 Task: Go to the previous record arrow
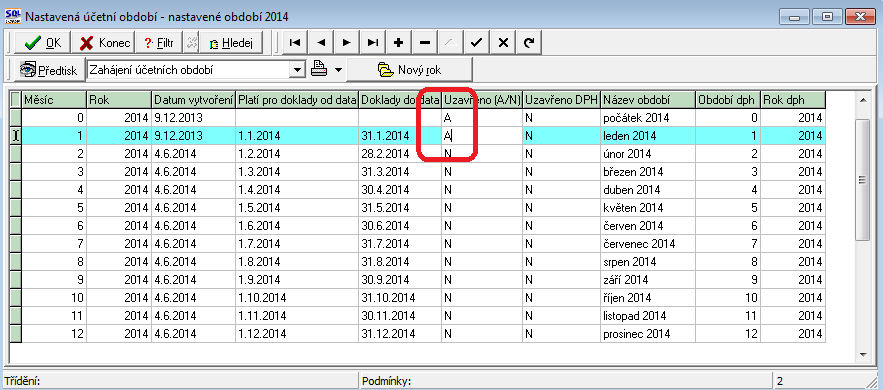[x=320, y=43]
